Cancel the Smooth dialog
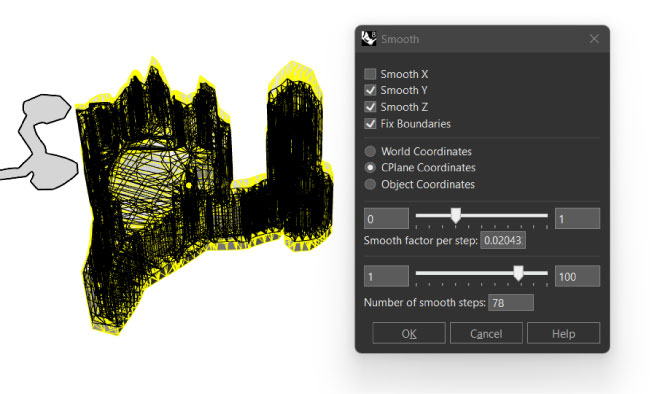This screenshot has height=394, width=658. (x=486, y=333)
